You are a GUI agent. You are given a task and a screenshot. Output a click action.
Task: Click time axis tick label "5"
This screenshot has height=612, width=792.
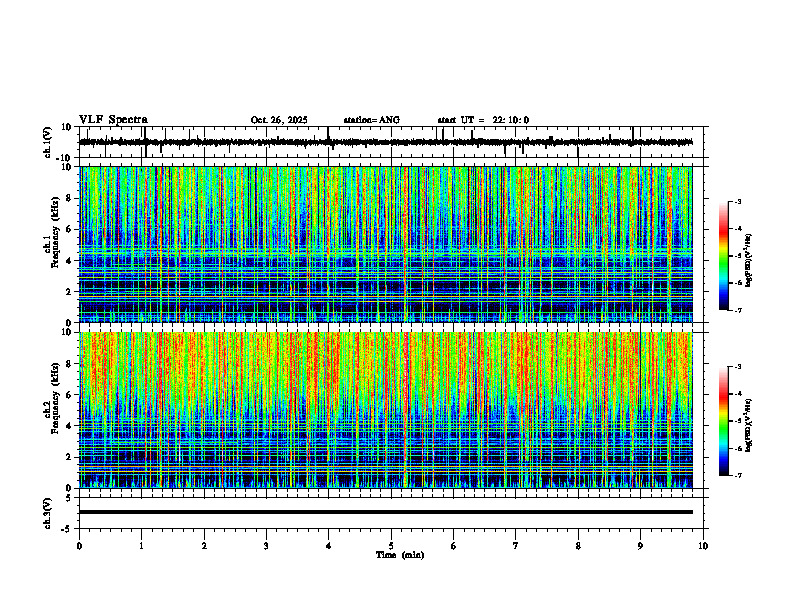click(x=391, y=546)
